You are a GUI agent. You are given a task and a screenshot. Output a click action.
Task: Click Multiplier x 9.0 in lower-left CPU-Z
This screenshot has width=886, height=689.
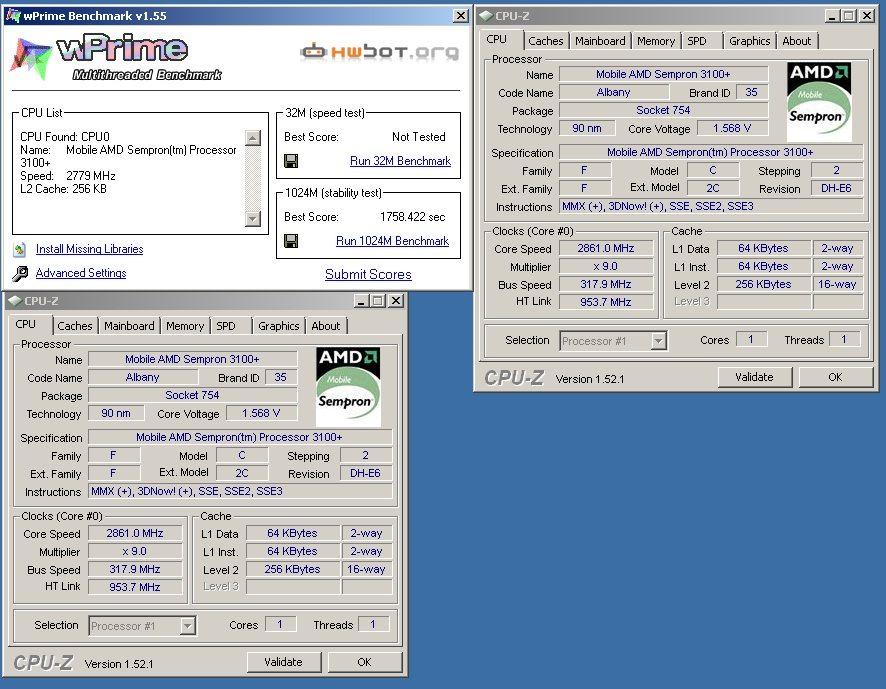coord(135,551)
